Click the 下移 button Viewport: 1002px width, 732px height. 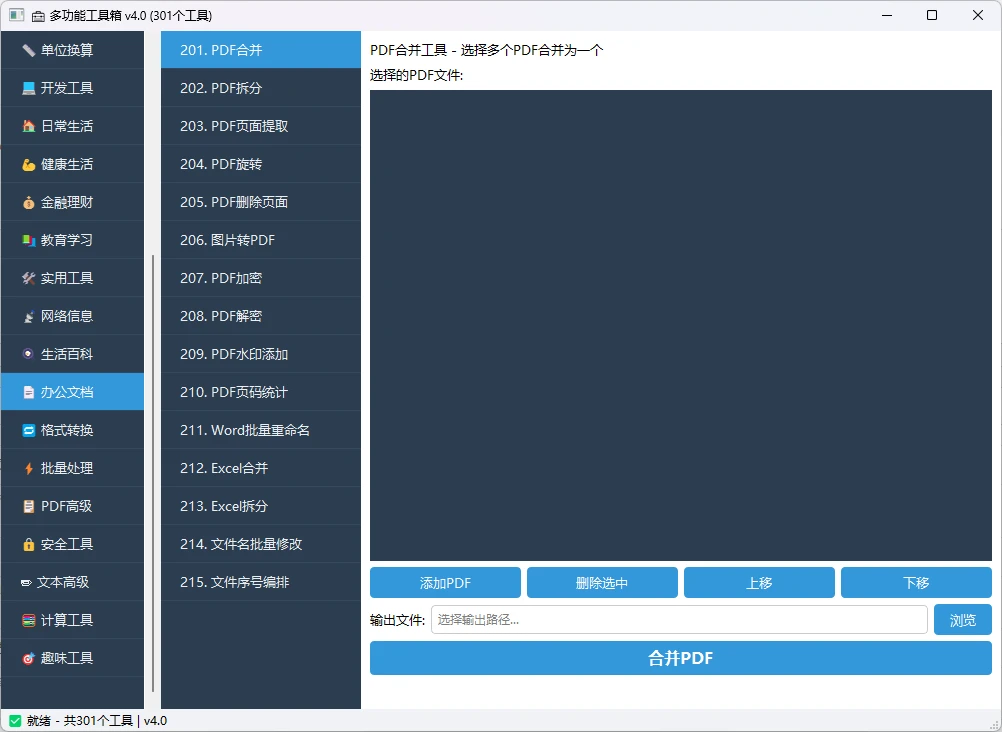pyautogui.click(x=916, y=583)
